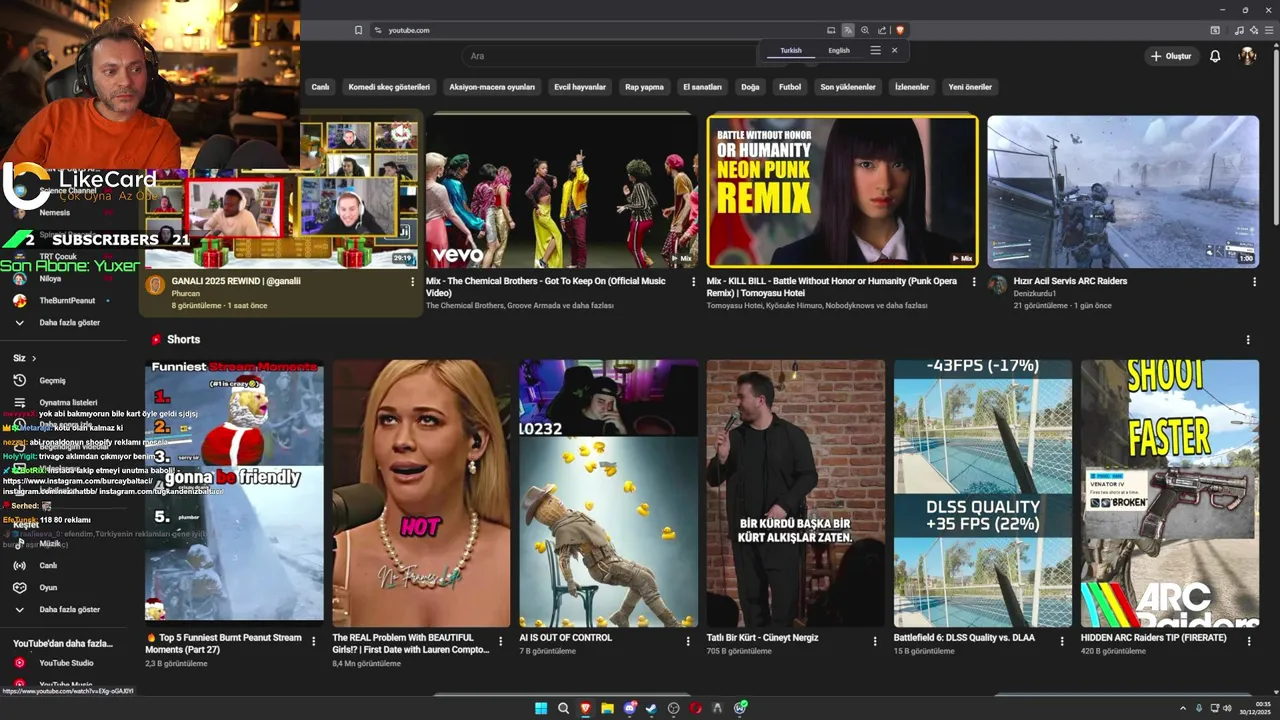Open Geçmiş history in the sidebar
1280x720 pixels.
52,380
